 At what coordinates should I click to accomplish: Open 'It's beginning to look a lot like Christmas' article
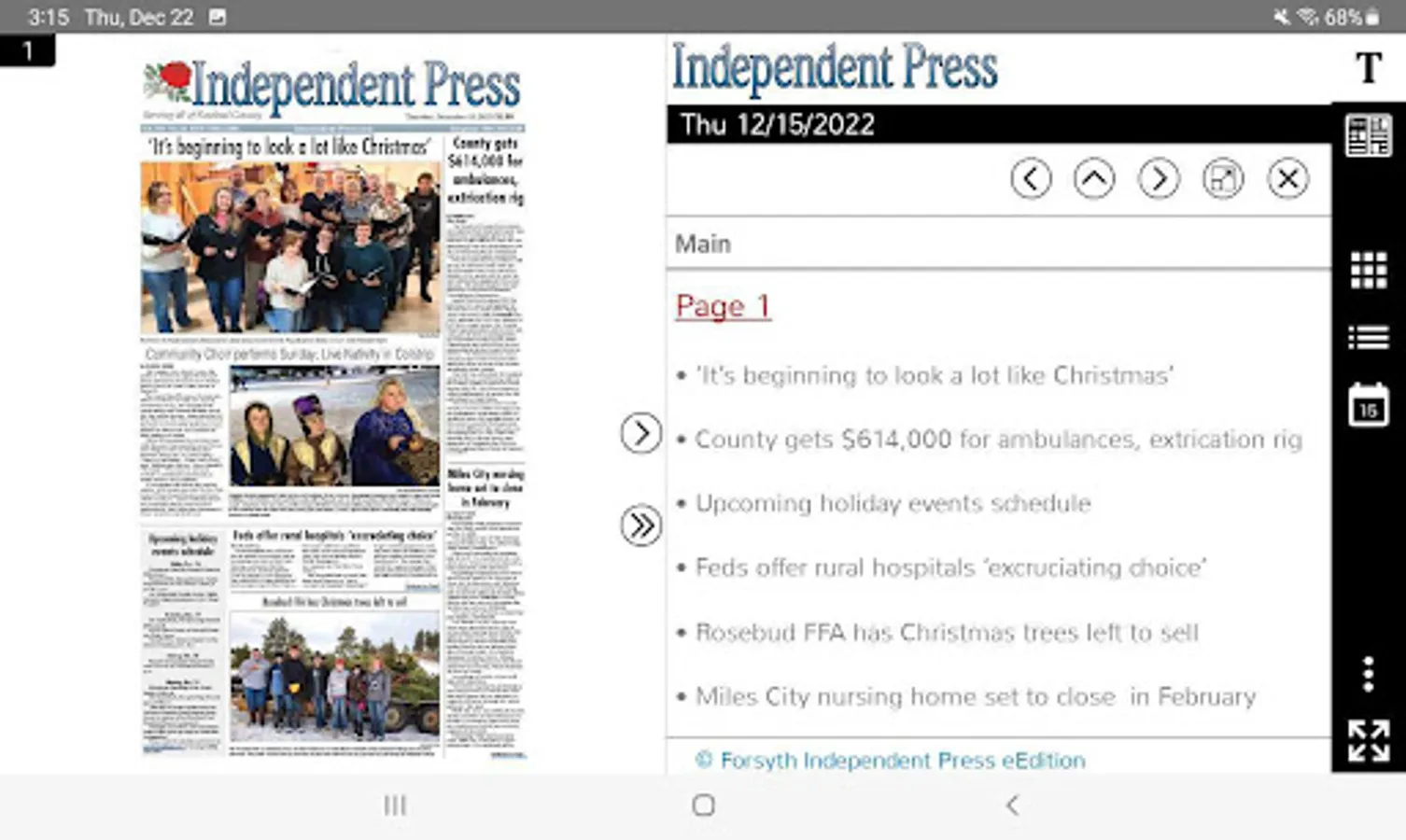935,375
